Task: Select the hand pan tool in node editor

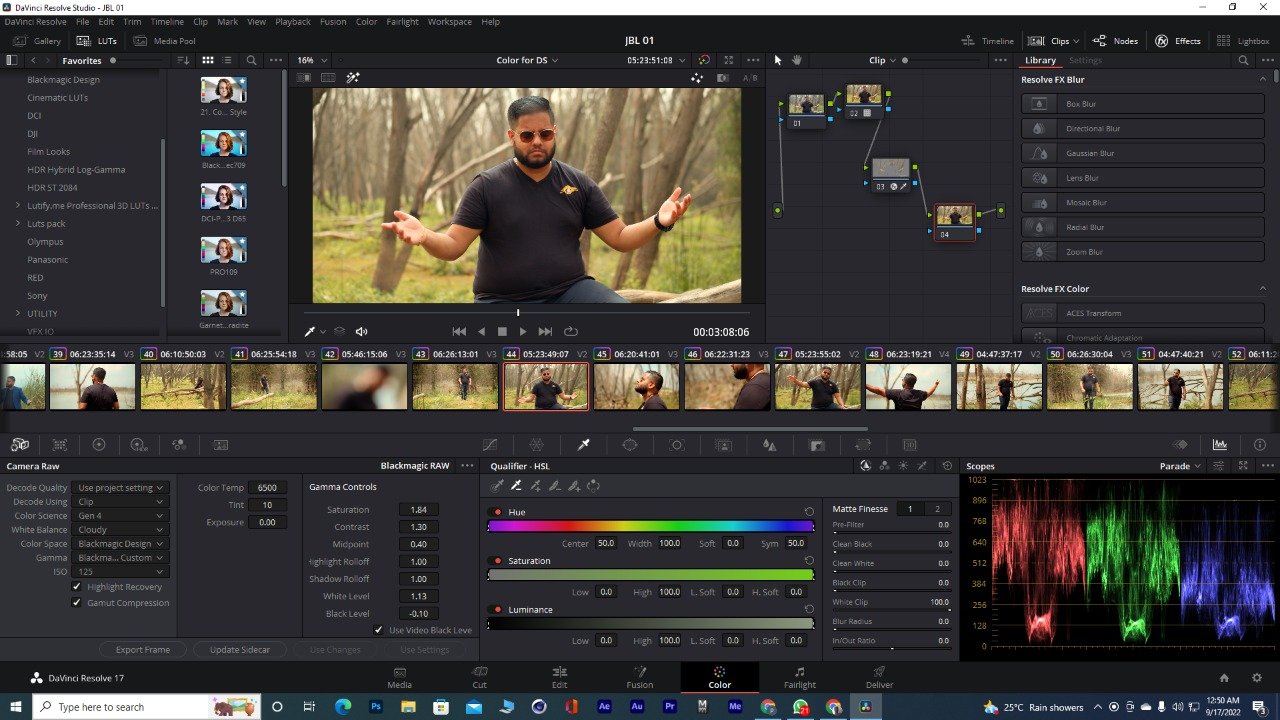Action: (x=797, y=60)
